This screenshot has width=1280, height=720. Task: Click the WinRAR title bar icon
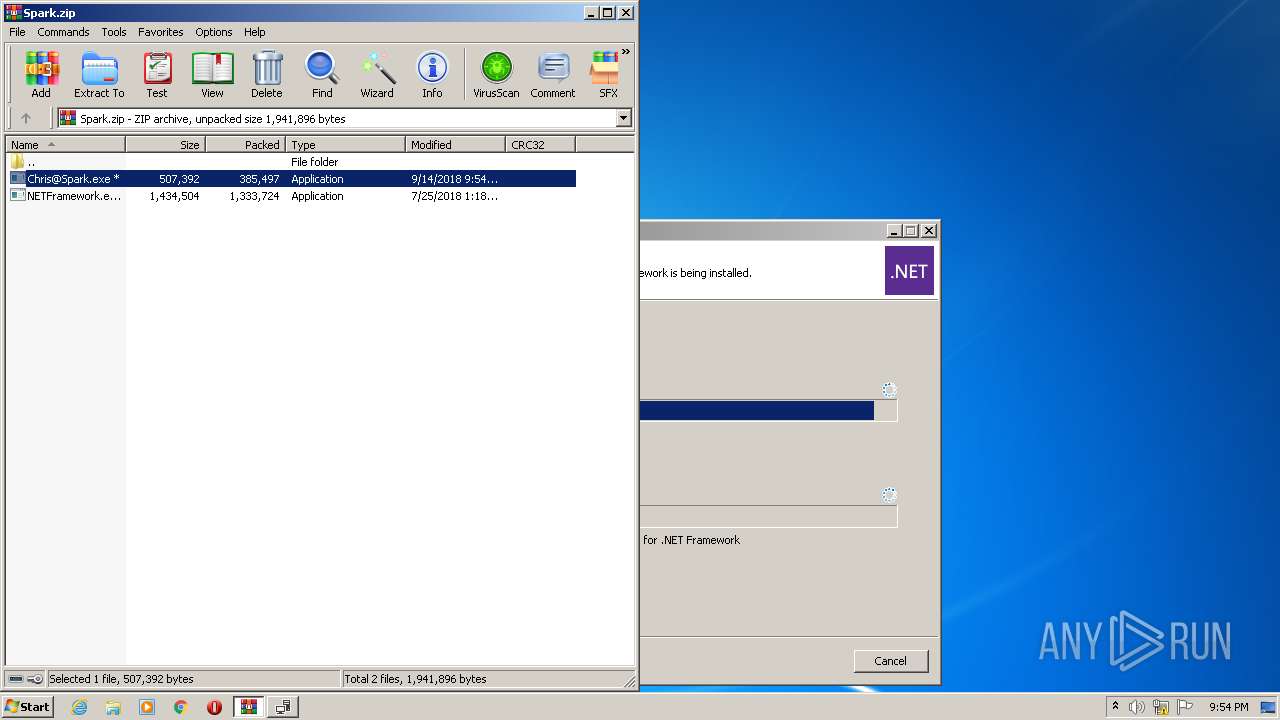click(x=13, y=13)
